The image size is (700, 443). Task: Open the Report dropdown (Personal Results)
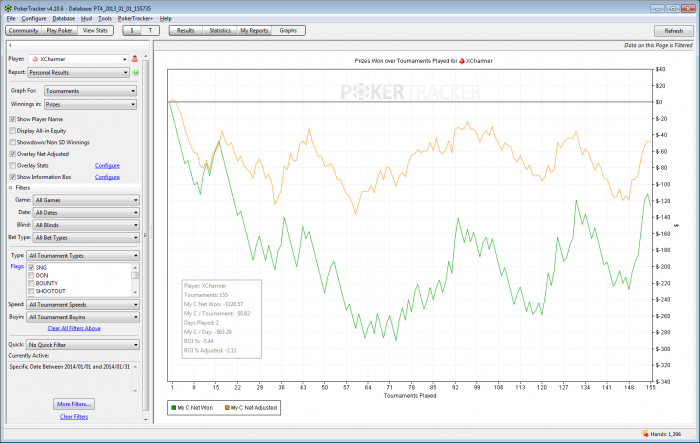click(x=79, y=72)
